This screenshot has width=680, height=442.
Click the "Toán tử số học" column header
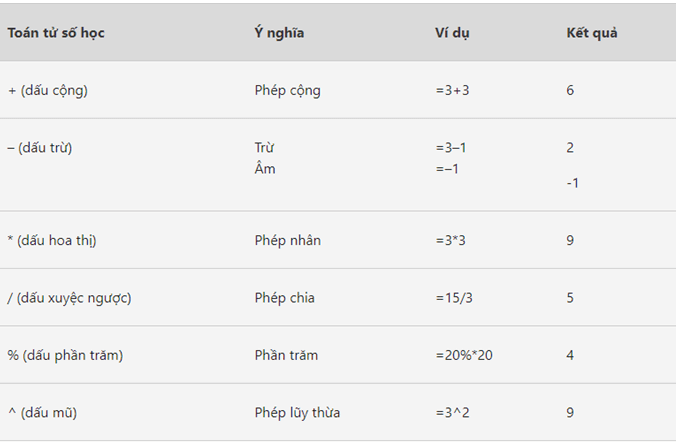[56, 33]
